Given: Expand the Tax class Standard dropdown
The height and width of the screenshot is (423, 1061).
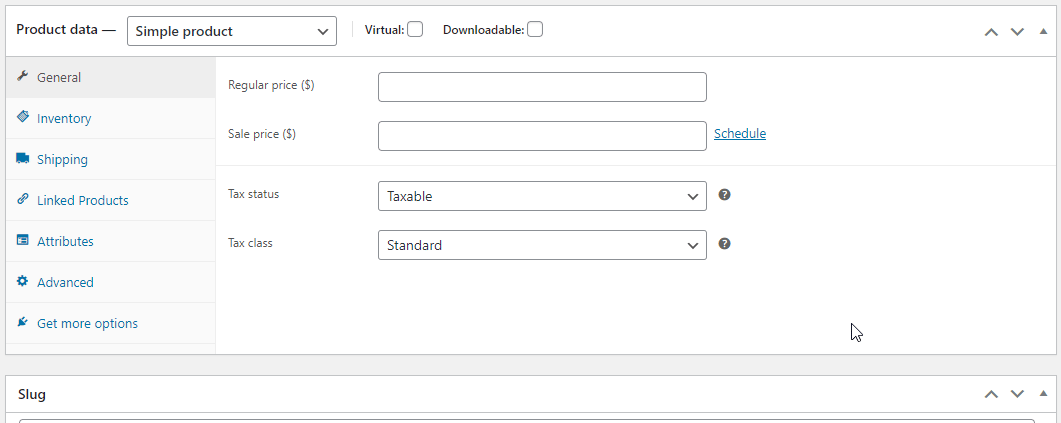Looking at the screenshot, I should [542, 245].
